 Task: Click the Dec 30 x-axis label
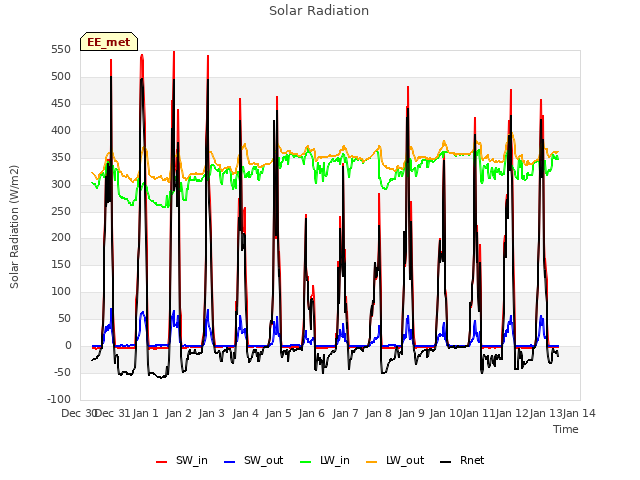[79, 413]
